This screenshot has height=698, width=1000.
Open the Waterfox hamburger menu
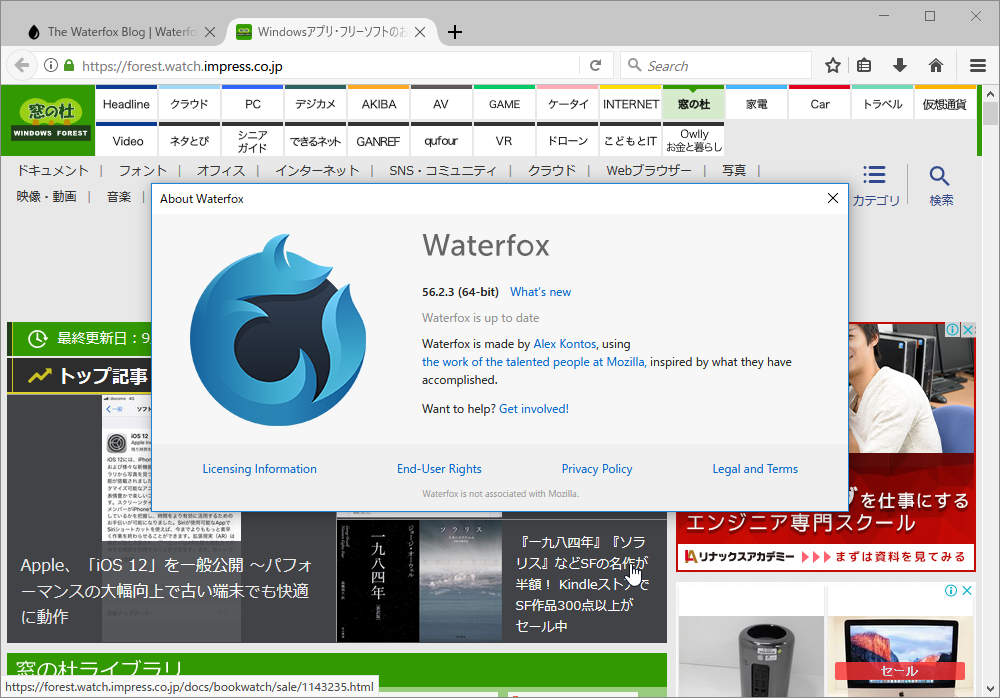pos(977,65)
